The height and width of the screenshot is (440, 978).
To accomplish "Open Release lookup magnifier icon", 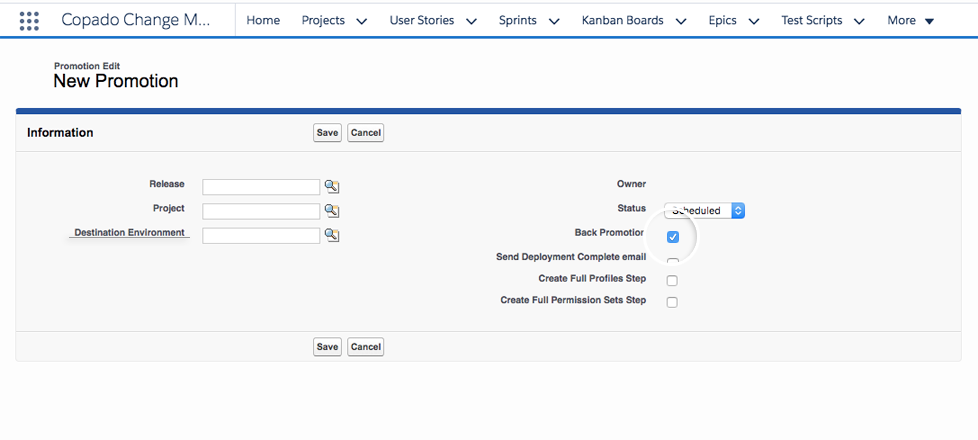I will (332, 187).
